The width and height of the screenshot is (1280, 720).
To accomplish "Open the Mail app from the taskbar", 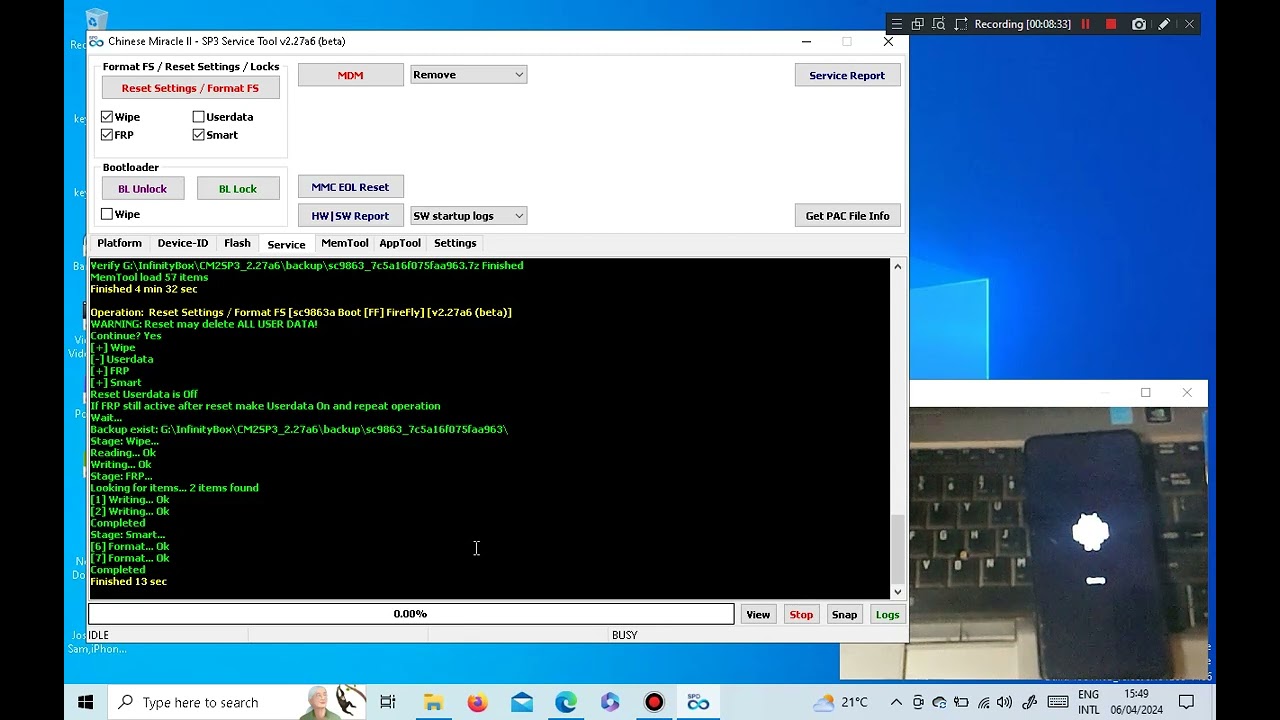I will click(522, 702).
